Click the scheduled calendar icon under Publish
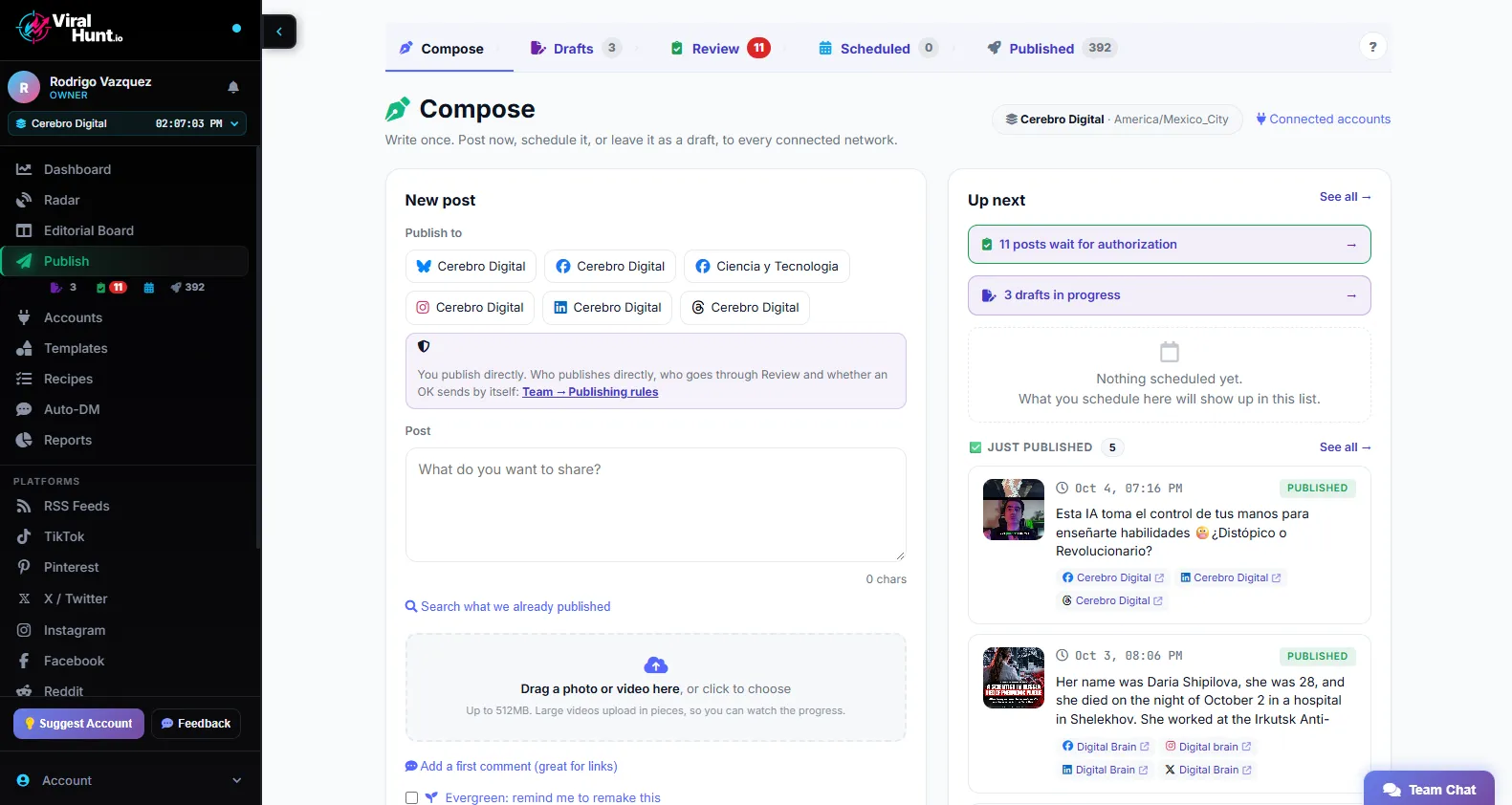This screenshot has height=805, width=1512. coord(149,288)
